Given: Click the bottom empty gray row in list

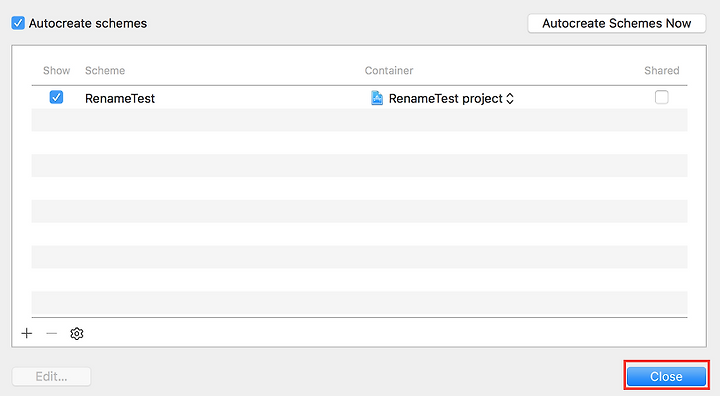Looking at the screenshot, I should coord(360,303).
